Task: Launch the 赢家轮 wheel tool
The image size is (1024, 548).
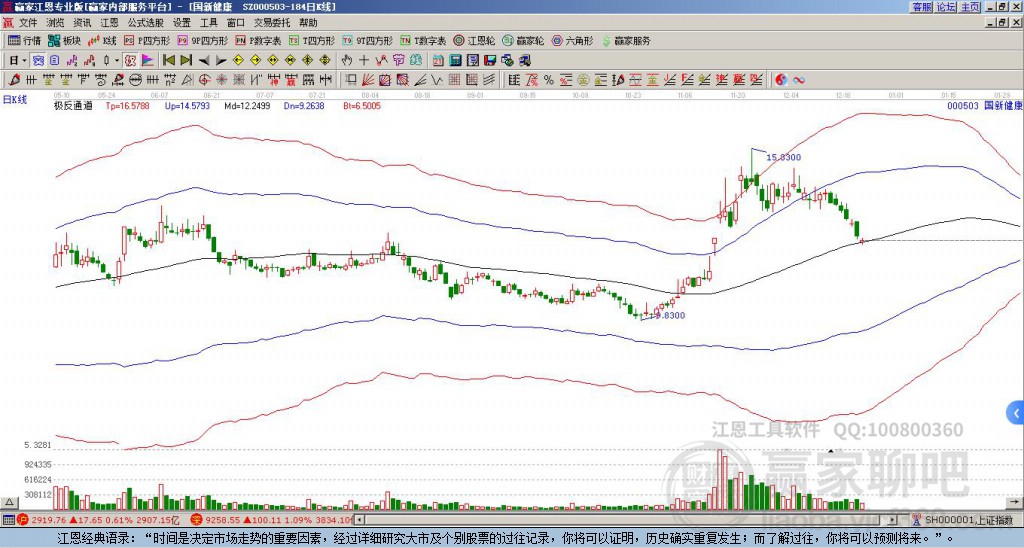Action: pos(523,40)
